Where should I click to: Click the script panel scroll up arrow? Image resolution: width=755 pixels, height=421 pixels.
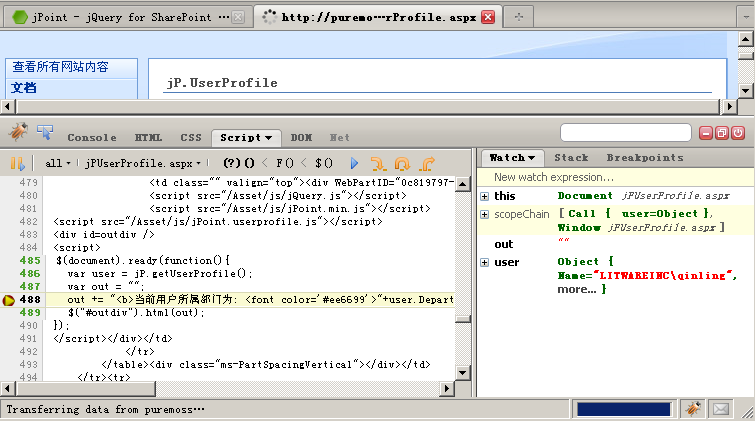(462, 184)
